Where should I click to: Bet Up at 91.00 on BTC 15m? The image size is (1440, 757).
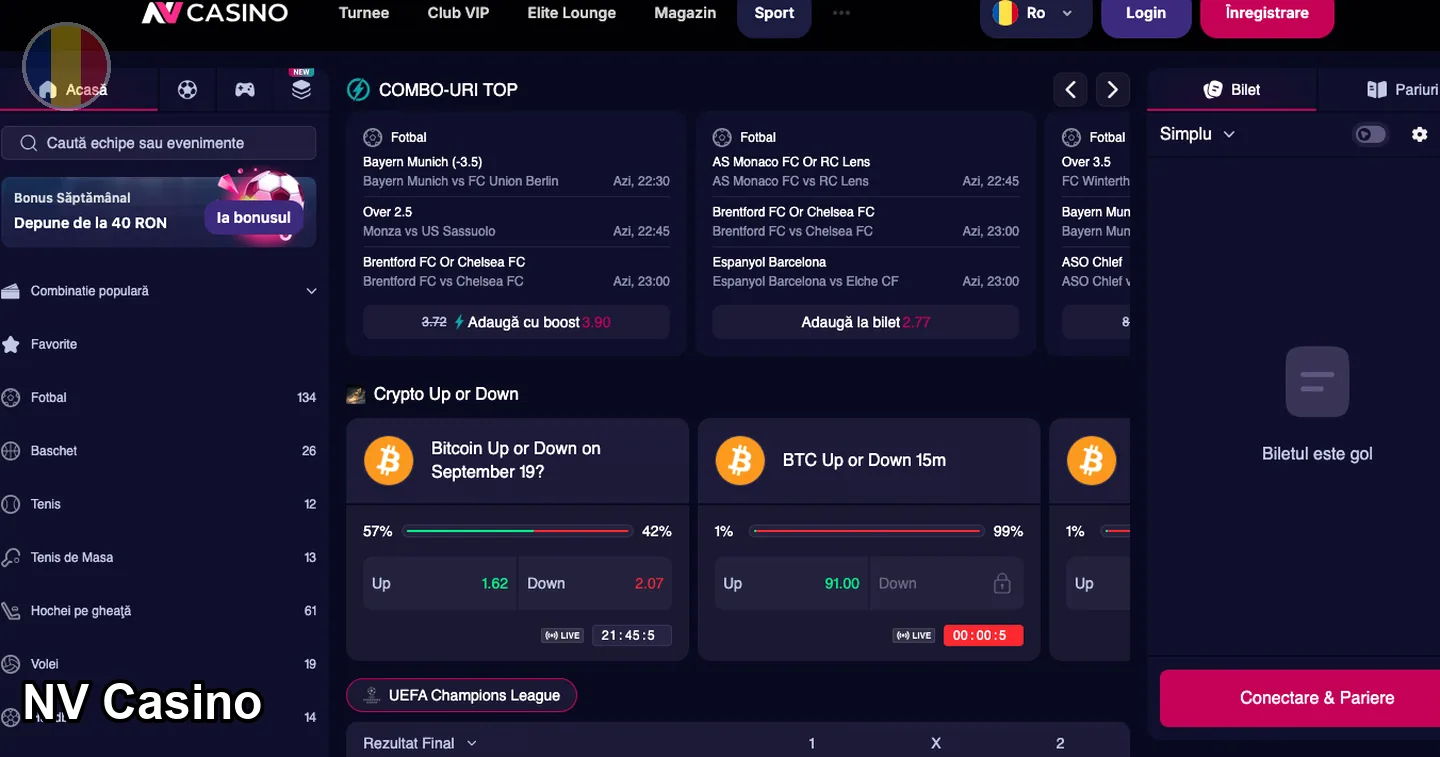pos(791,583)
